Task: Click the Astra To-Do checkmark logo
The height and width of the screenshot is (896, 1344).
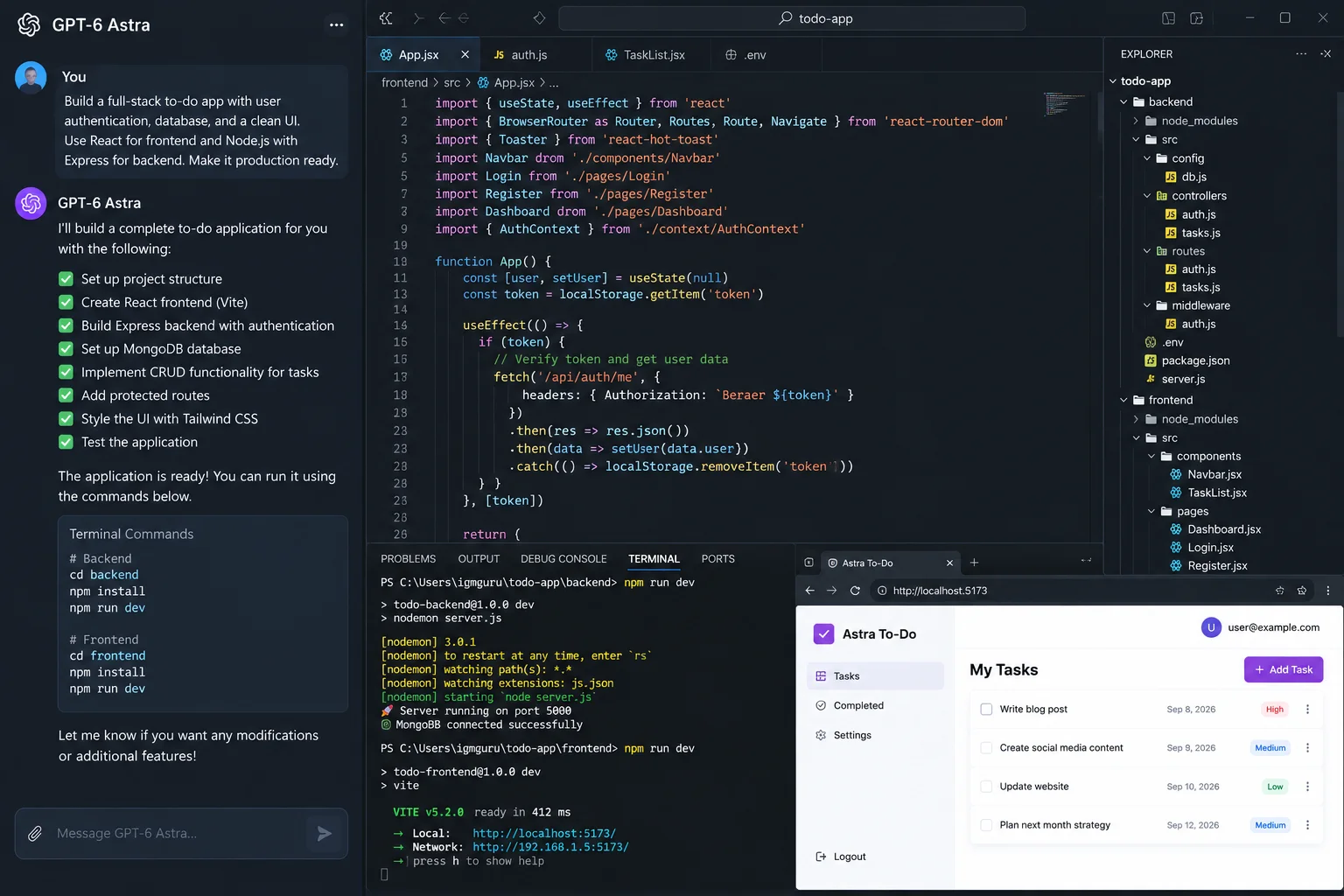Action: [x=824, y=633]
